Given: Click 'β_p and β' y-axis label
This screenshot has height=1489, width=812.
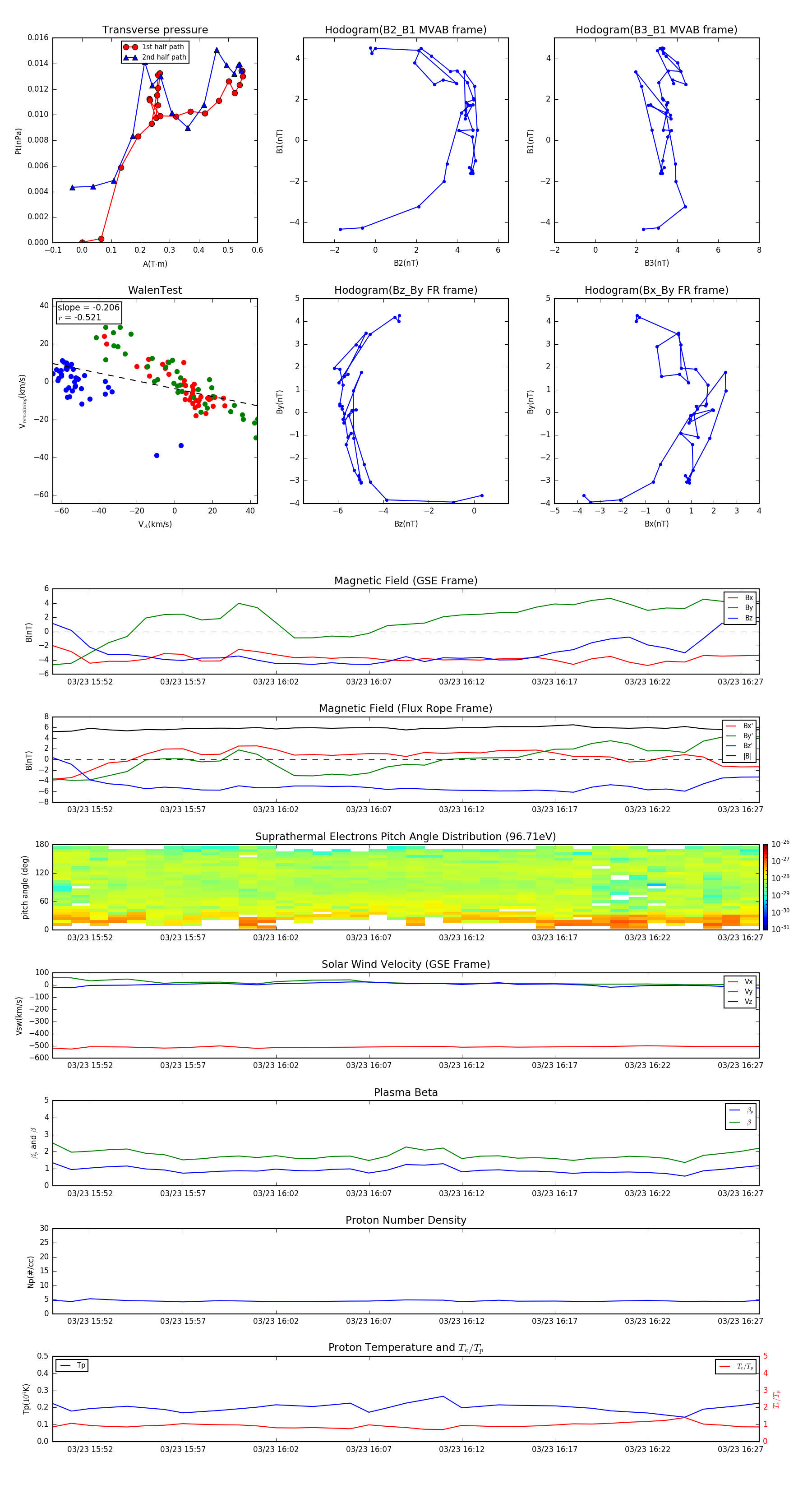Looking at the screenshot, I should pos(33,1143).
